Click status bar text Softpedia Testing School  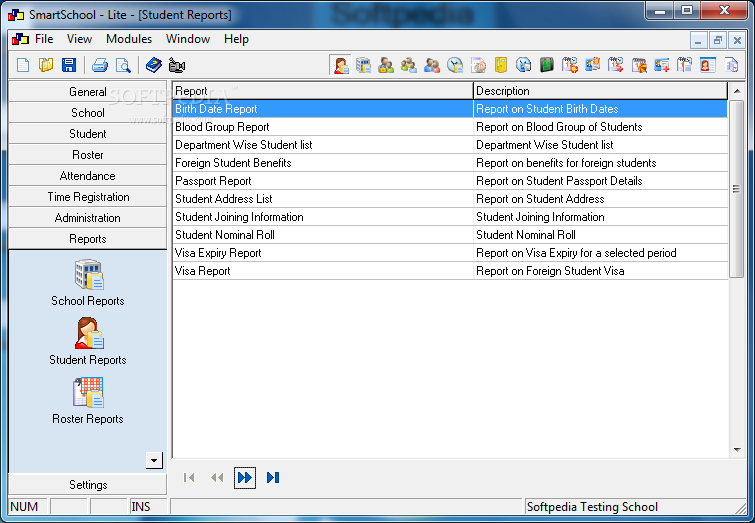592,507
